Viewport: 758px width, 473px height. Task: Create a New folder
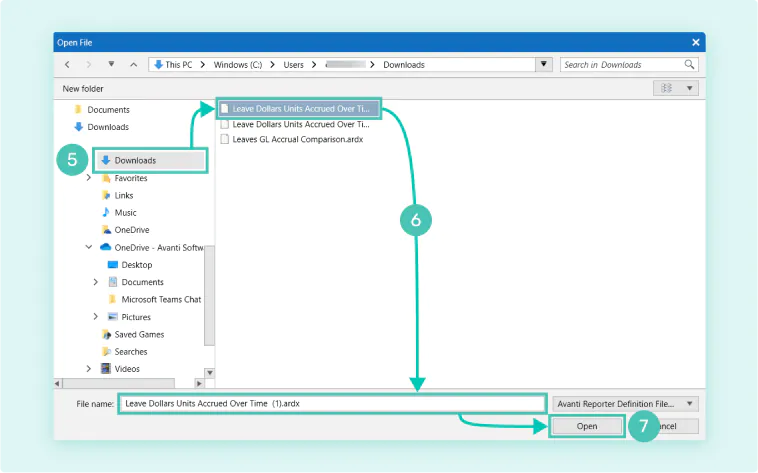pyautogui.click(x=83, y=89)
